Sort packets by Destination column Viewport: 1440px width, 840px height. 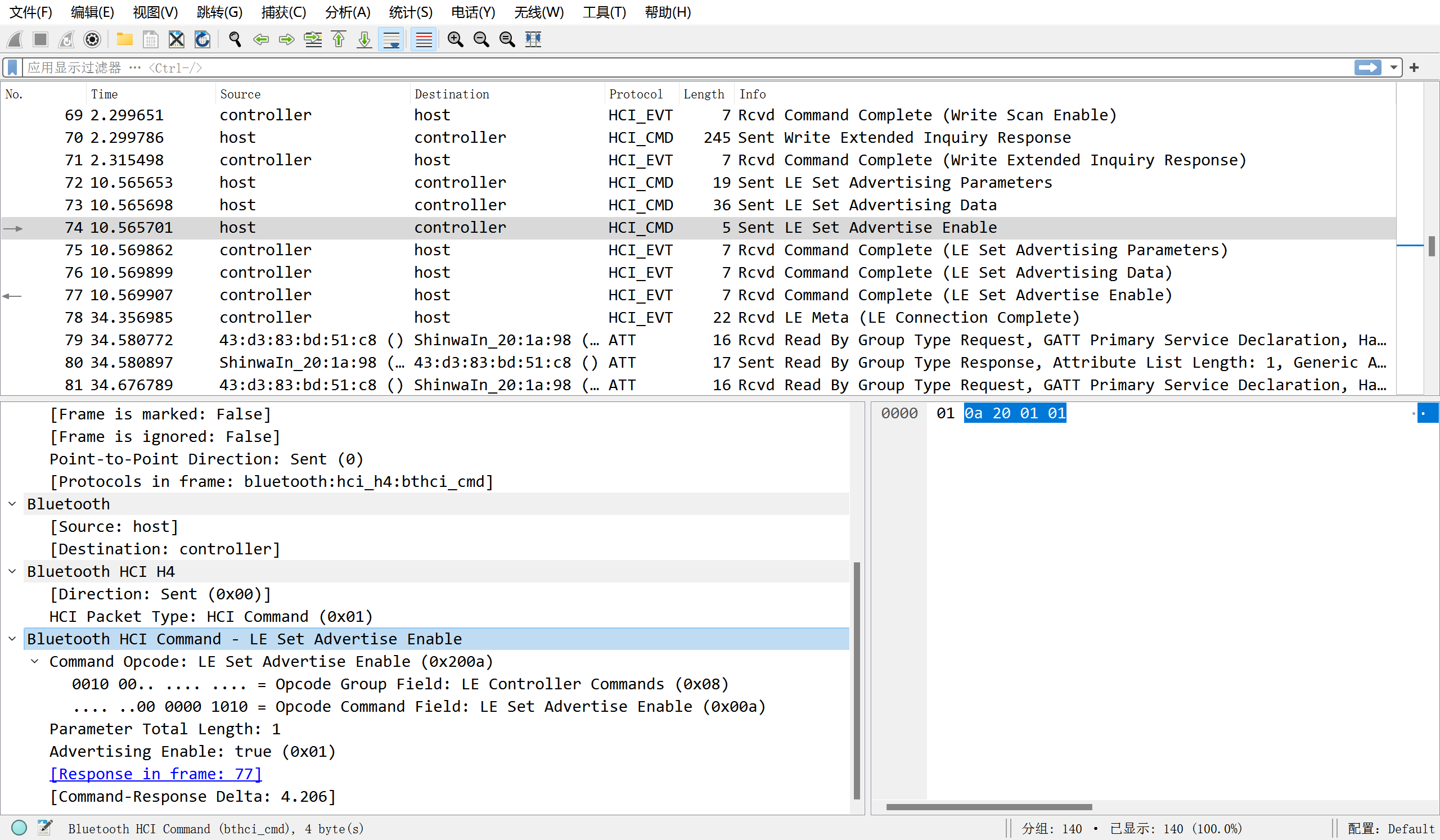pyautogui.click(x=507, y=94)
